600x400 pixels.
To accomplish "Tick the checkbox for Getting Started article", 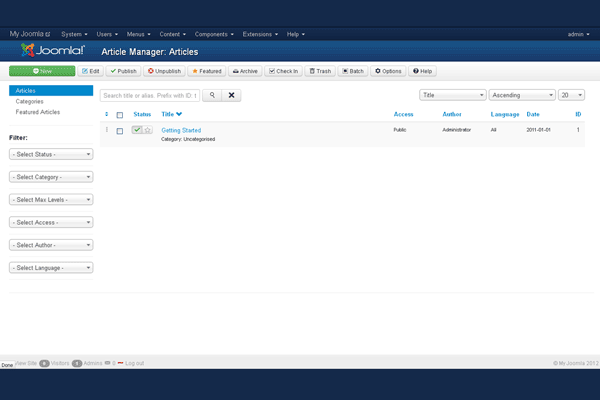I will pyautogui.click(x=120, y=131).
